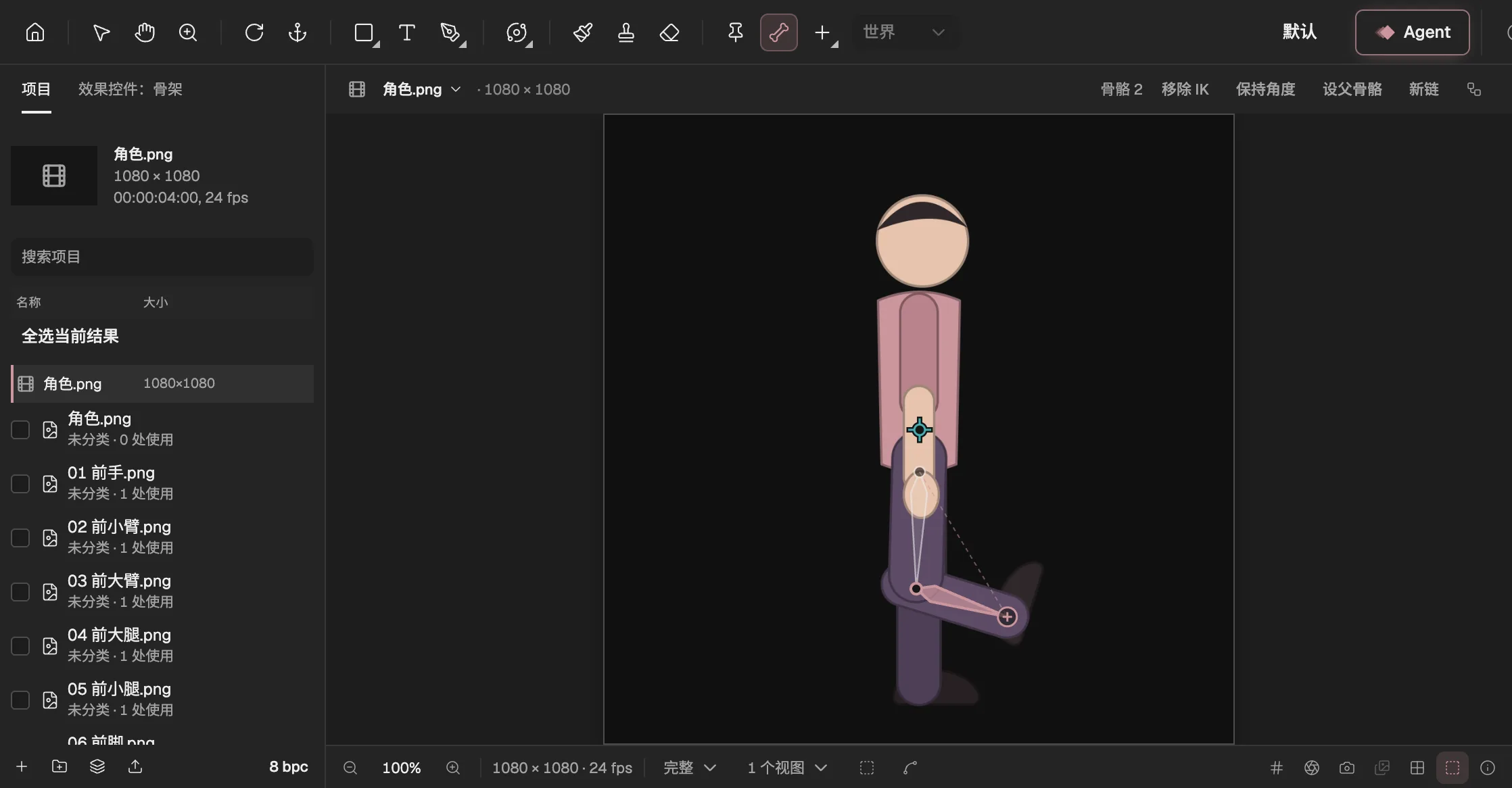Click the 设父骨骼 button
This screenshot has height=788, width=1512.
1352,89
